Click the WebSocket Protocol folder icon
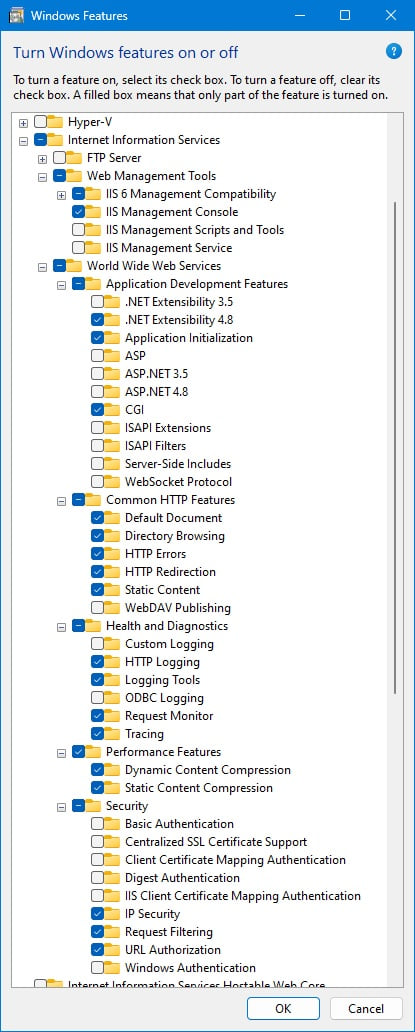Image resolution: width=415 pixels, height=1032 pixels. [112, 482]
